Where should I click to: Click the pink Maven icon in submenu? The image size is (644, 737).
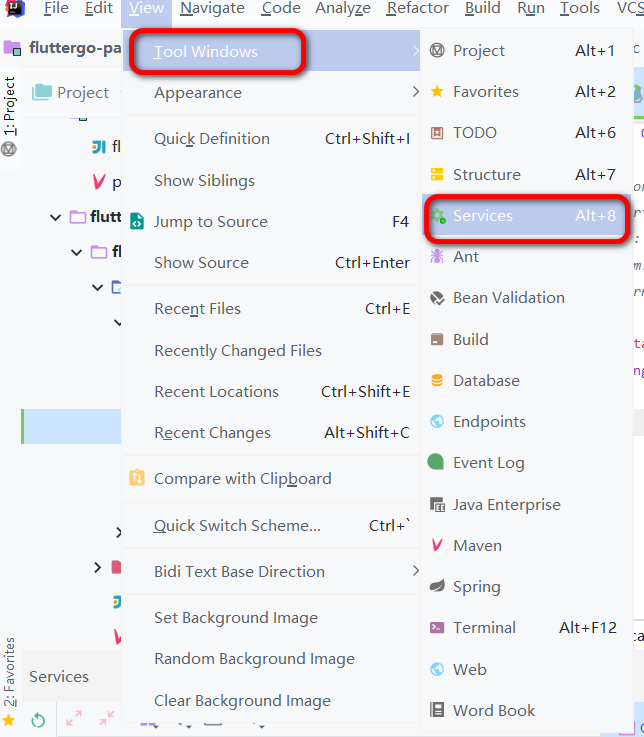(437, 545)
